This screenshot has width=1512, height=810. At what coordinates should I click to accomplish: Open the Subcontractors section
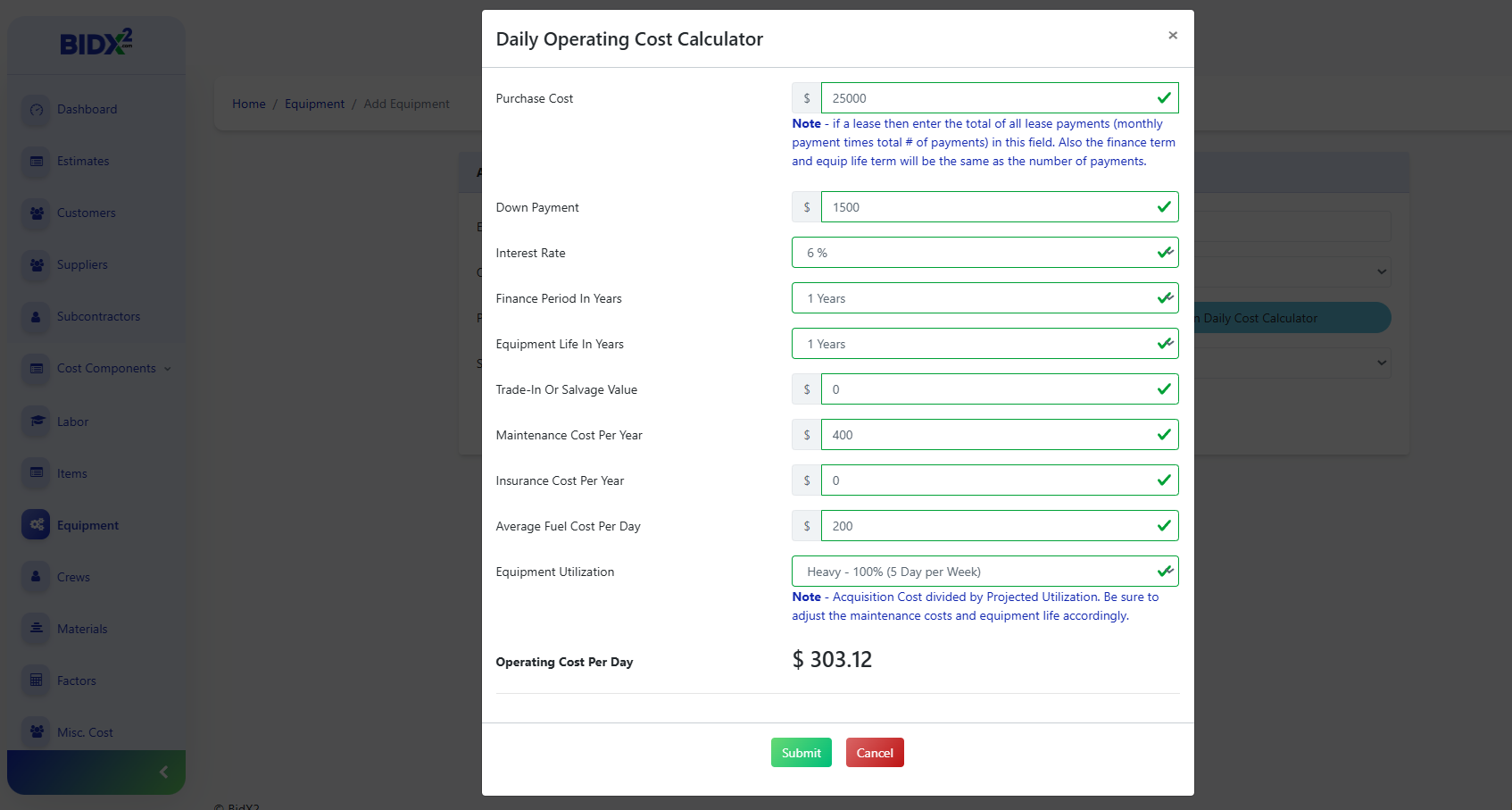pyautogui.click(x=98, y=316)
